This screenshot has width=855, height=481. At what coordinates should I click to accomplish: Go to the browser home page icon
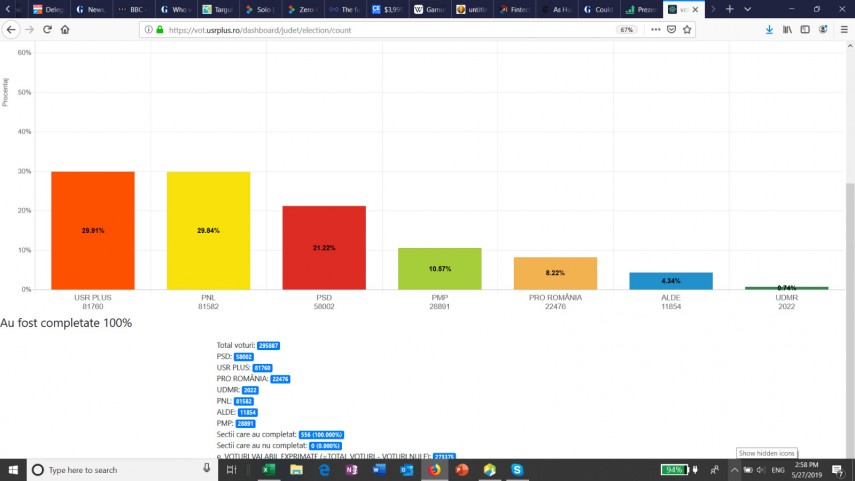click(65, 30)
